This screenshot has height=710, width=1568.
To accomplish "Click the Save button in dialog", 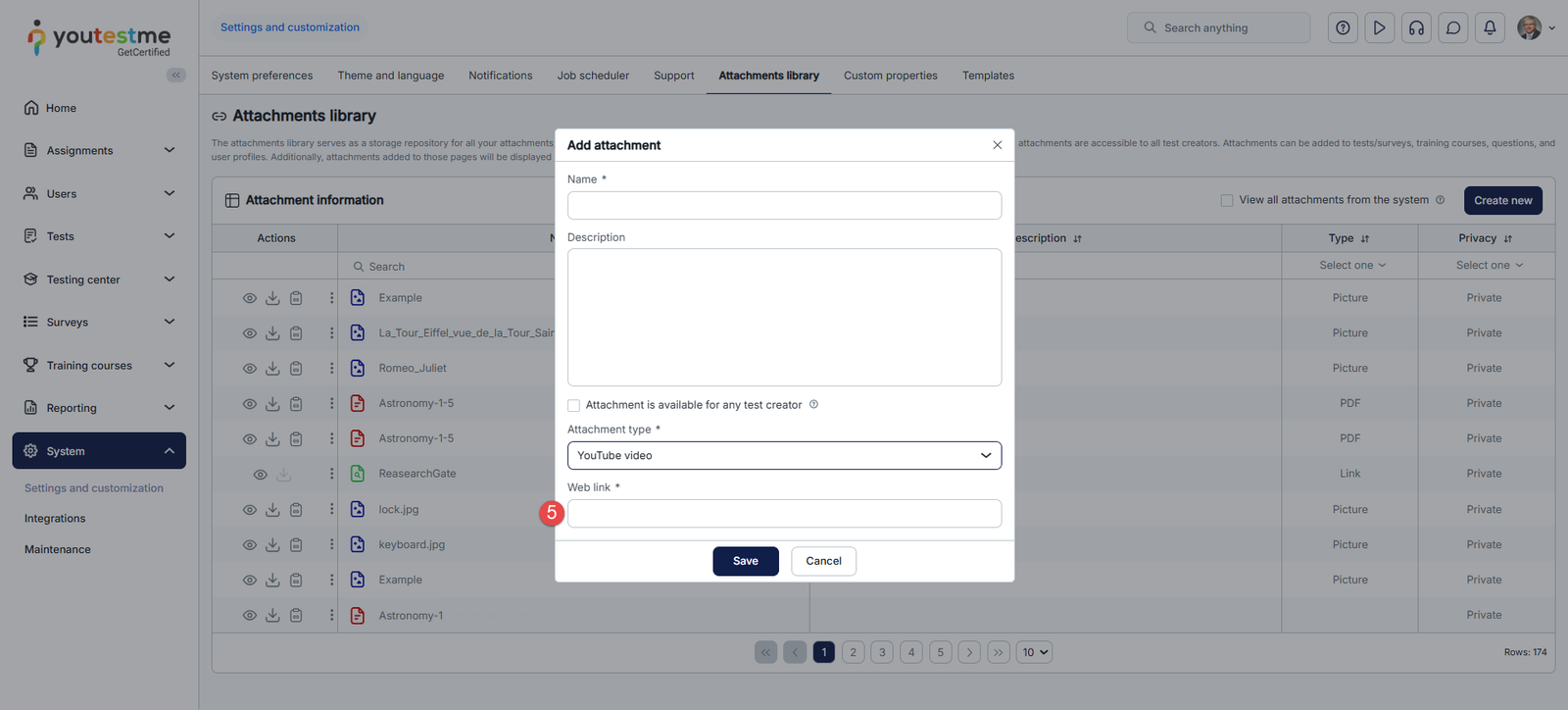I will [x=745, y=561].
